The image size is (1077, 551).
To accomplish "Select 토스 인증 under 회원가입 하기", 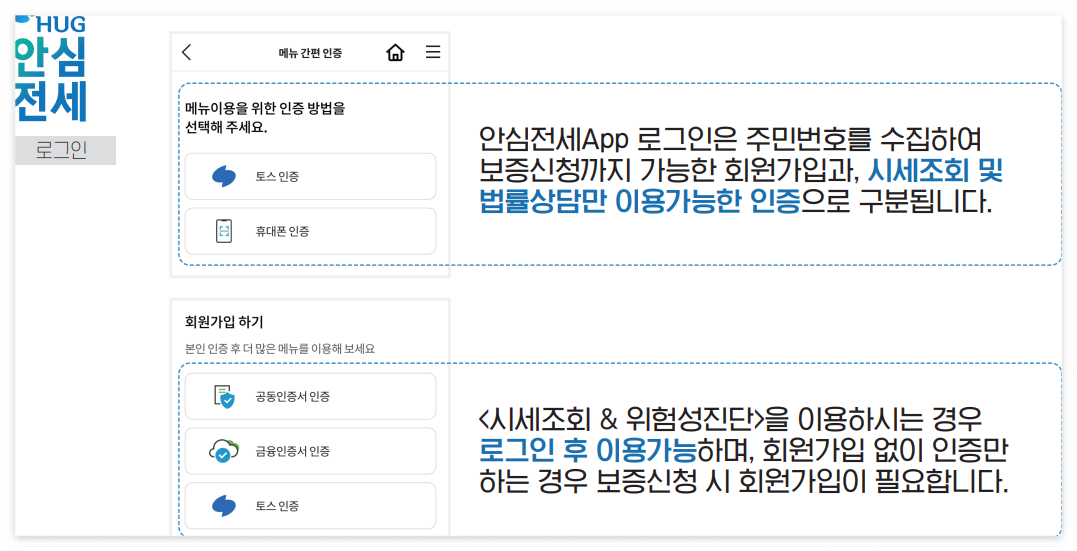I will [310, 506].
